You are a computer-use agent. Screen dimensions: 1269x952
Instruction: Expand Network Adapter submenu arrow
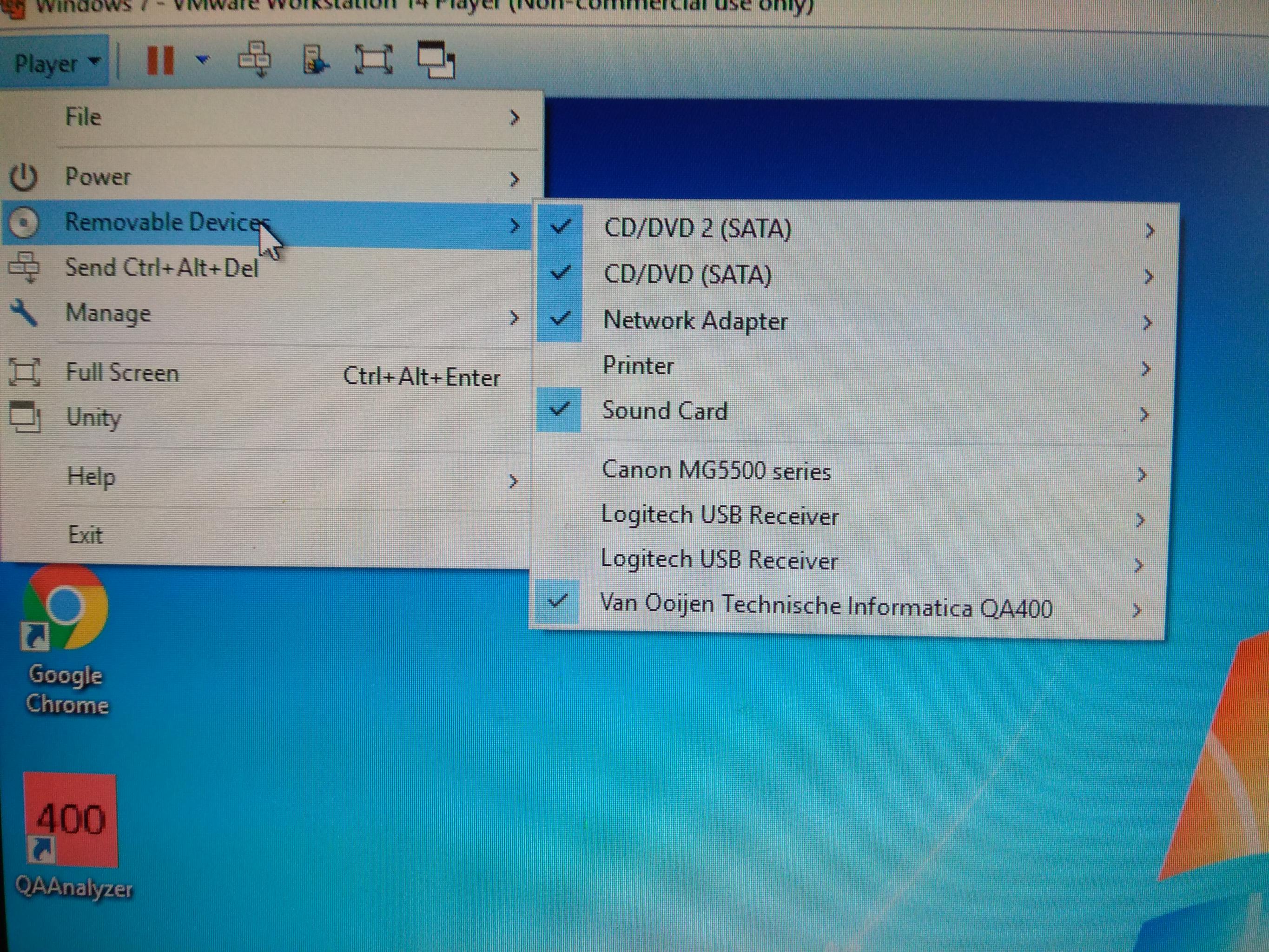tap(1147, 323)
